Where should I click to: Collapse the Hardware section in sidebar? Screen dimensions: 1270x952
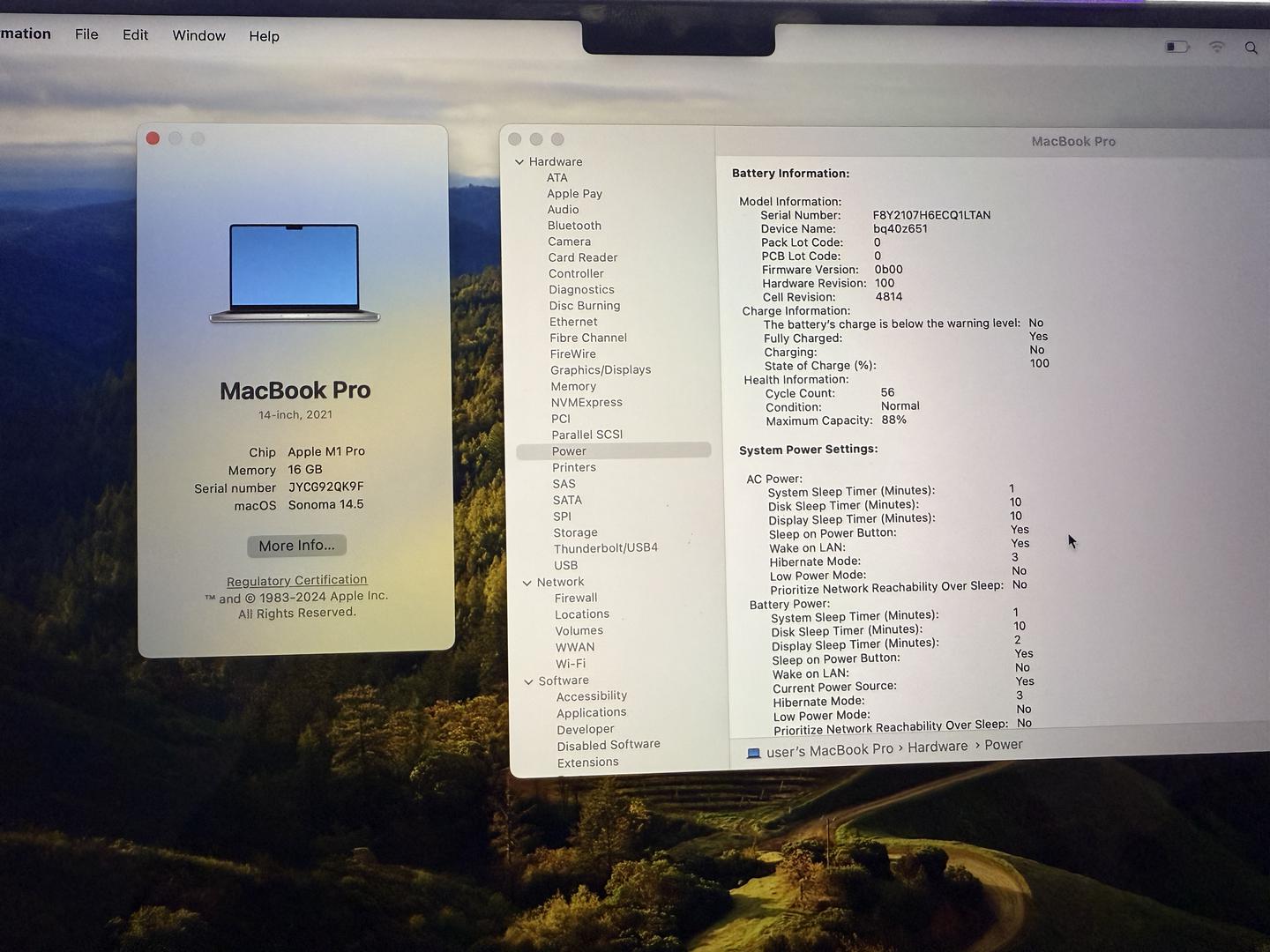click(x=519, y=162)
